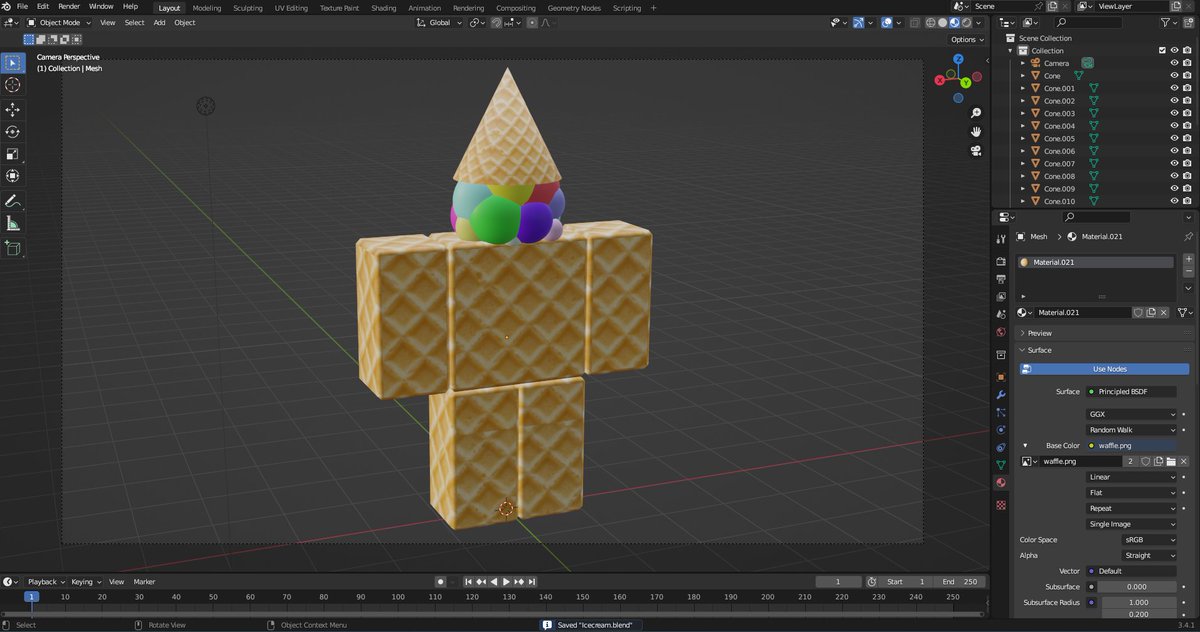Viewport: 1200px width, 632px height.
Task: Switch to the Shading workspace tab
Action: click(x=384, y=8)
